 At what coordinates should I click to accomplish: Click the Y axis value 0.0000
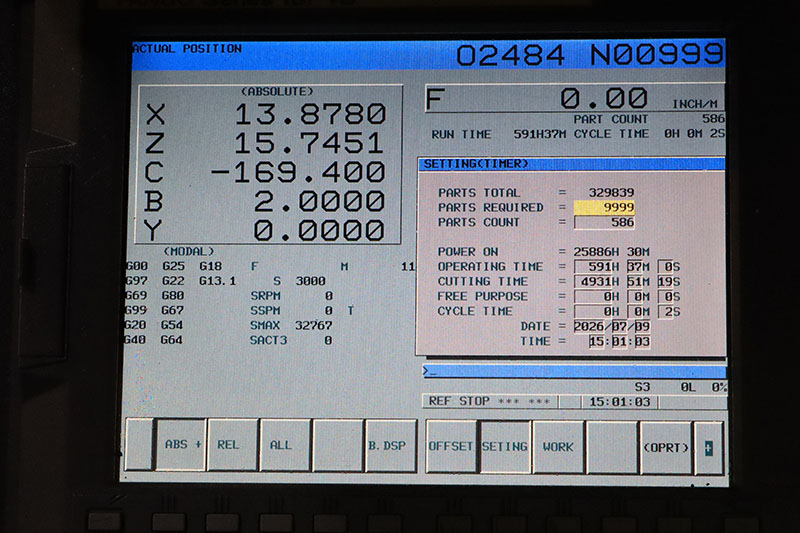(319, 231)
